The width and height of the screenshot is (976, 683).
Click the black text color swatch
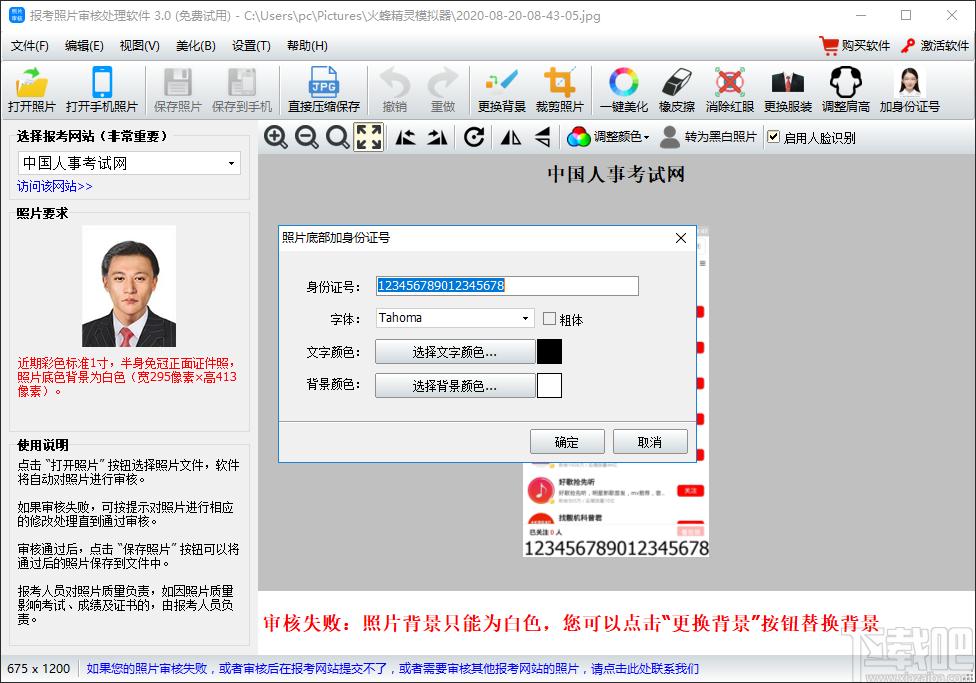pos(549,352)
